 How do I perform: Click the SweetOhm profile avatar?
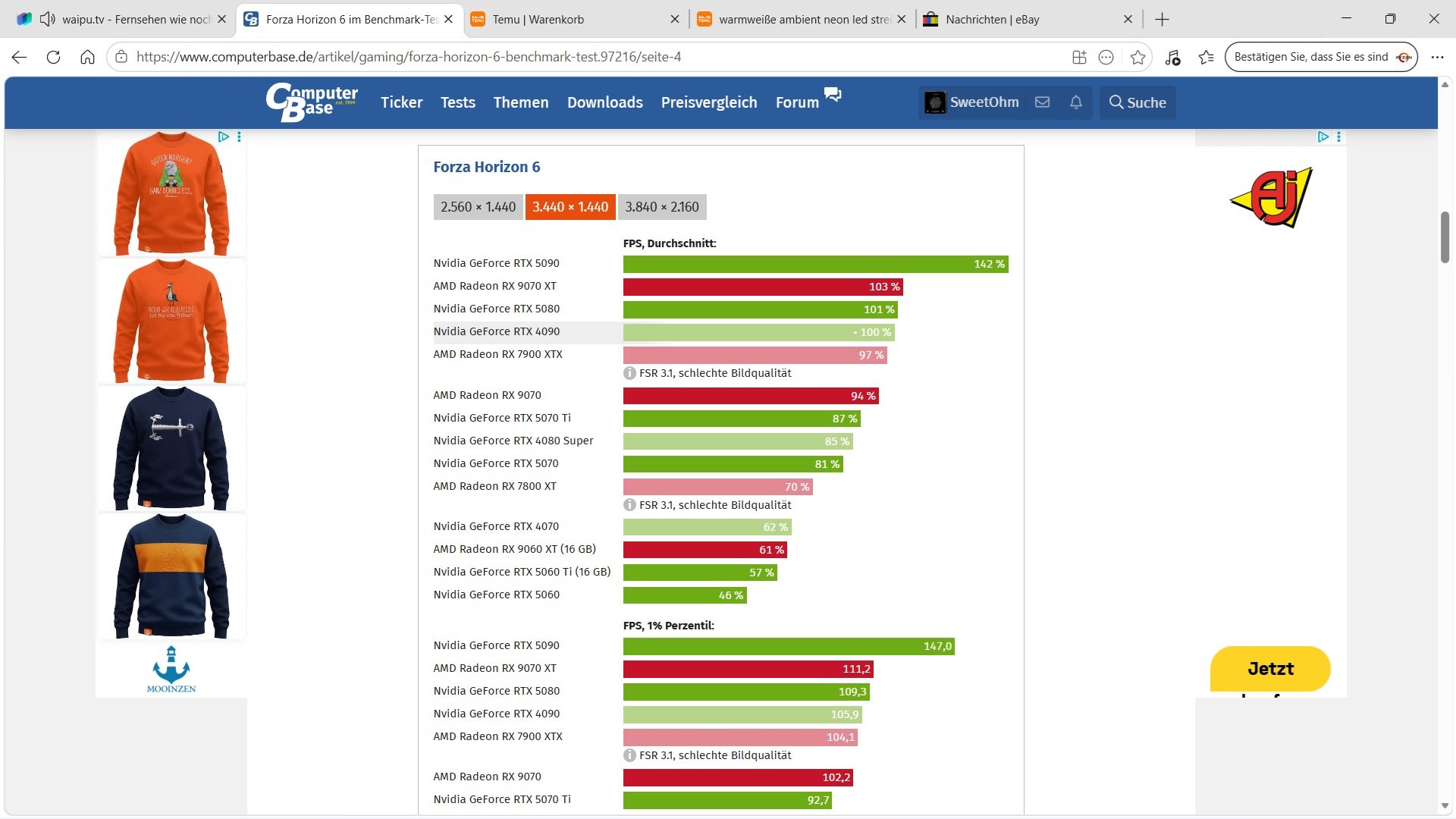point(935,102)
